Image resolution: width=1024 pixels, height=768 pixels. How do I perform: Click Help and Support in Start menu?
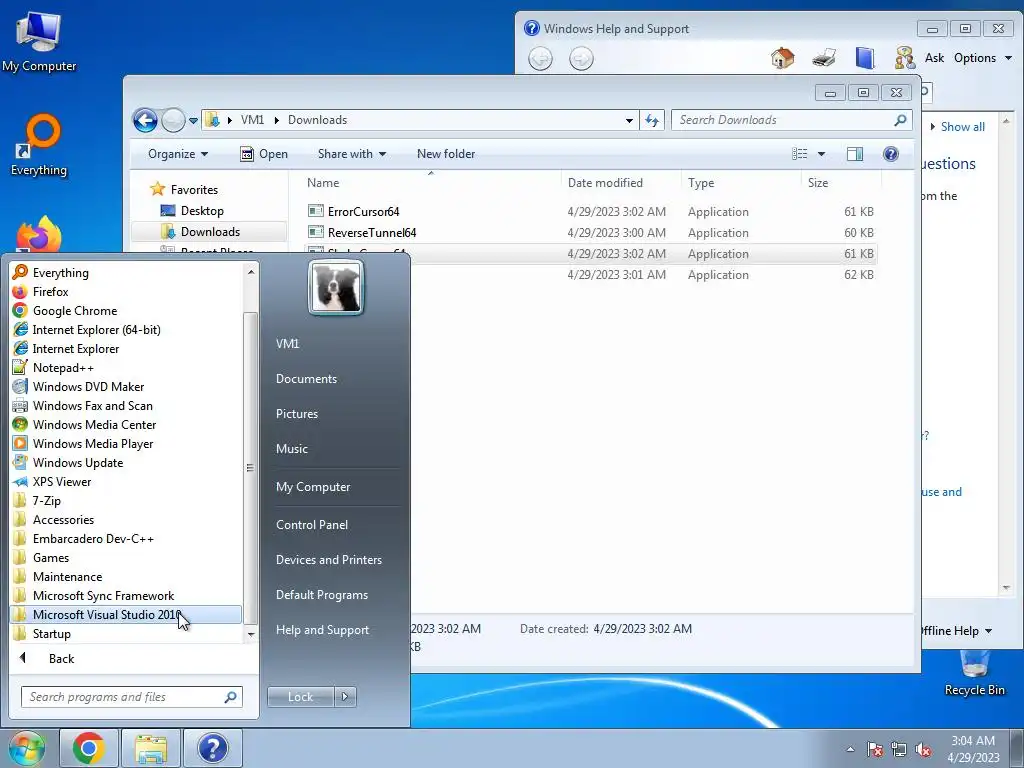pos(323,630)
